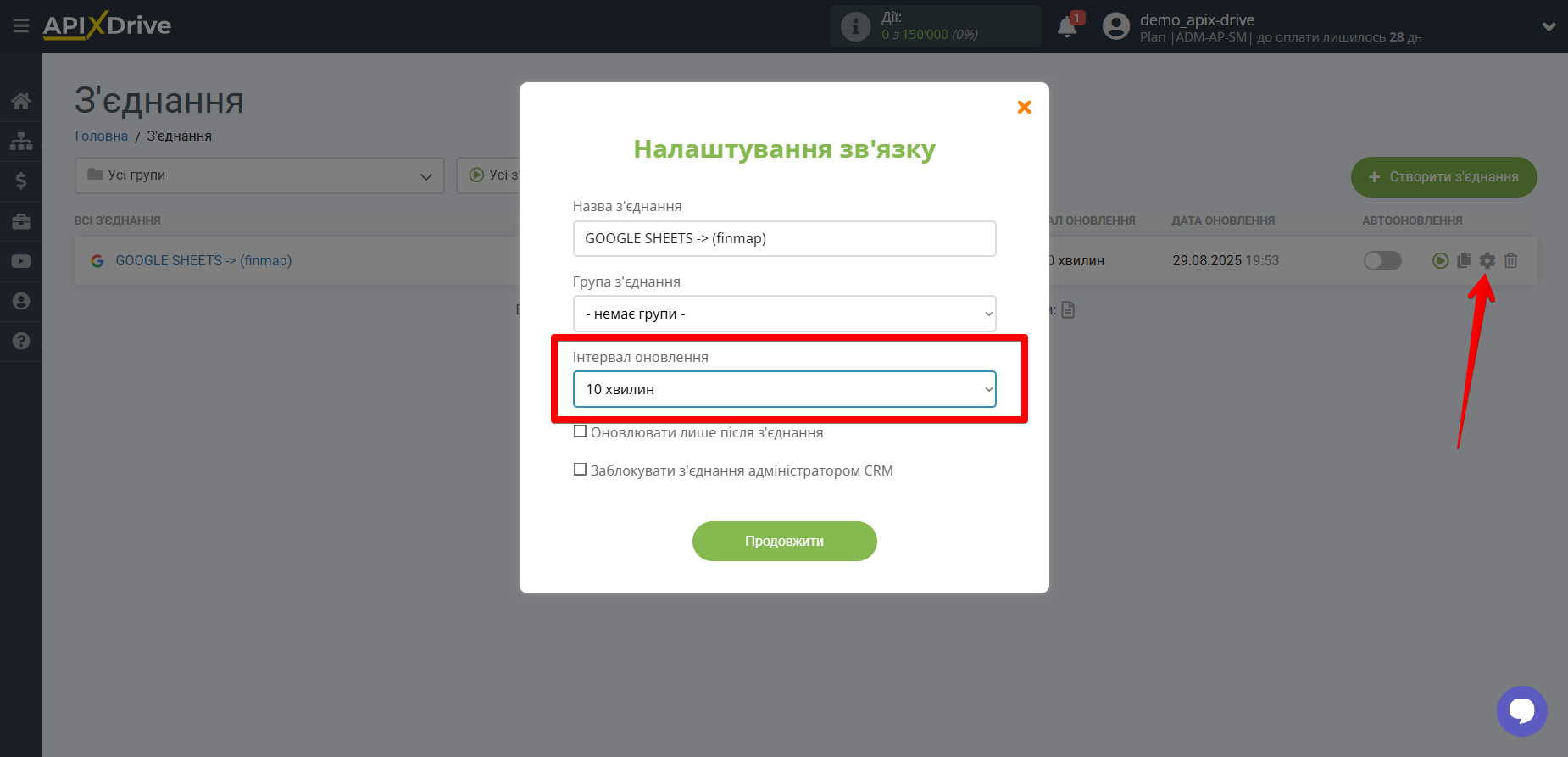Open the Усі групи dropdown
The height and width of the screenshot is (757, 1568).
pos(259,175)
